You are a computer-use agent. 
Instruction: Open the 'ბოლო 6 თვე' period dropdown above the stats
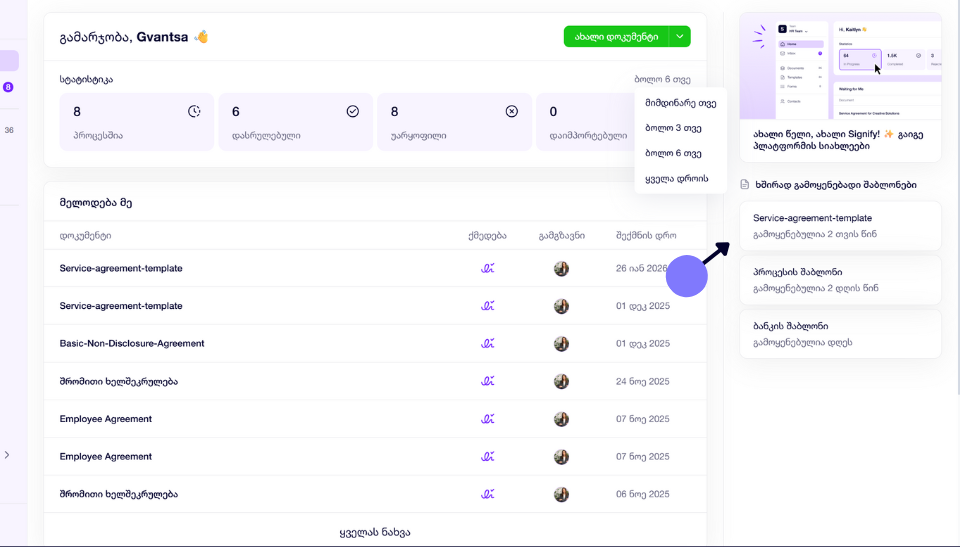tap(662, 80)
